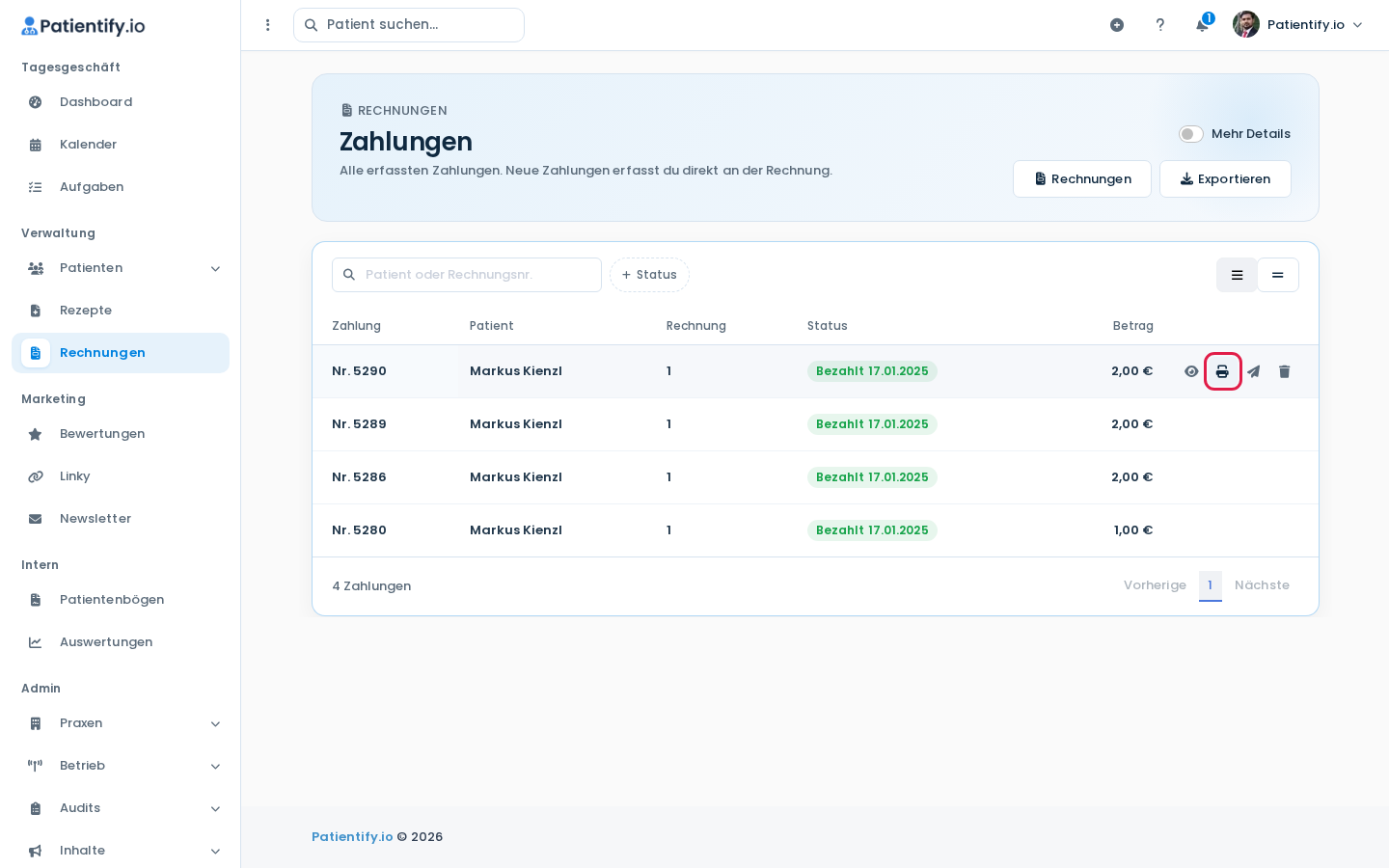Send payment Nr. 5290 via paper plane
Screen dimensions: 1389x868
[x=1253, y=371]
